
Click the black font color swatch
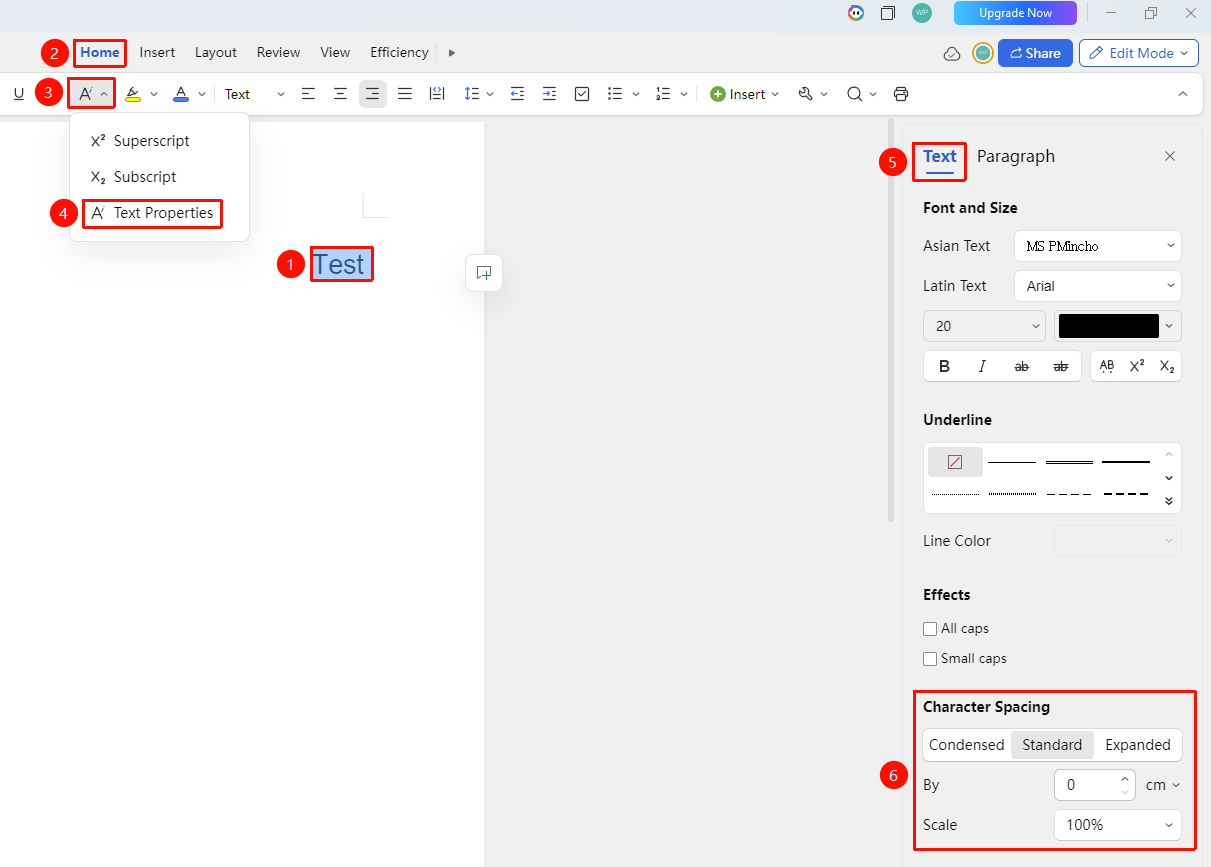coord(1109,326)
